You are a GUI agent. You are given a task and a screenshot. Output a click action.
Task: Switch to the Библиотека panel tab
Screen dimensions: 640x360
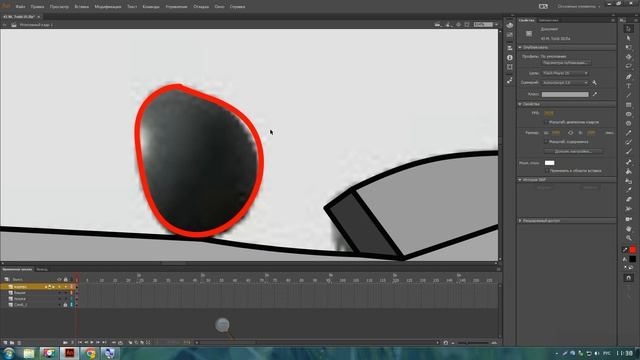pos(548,20)
